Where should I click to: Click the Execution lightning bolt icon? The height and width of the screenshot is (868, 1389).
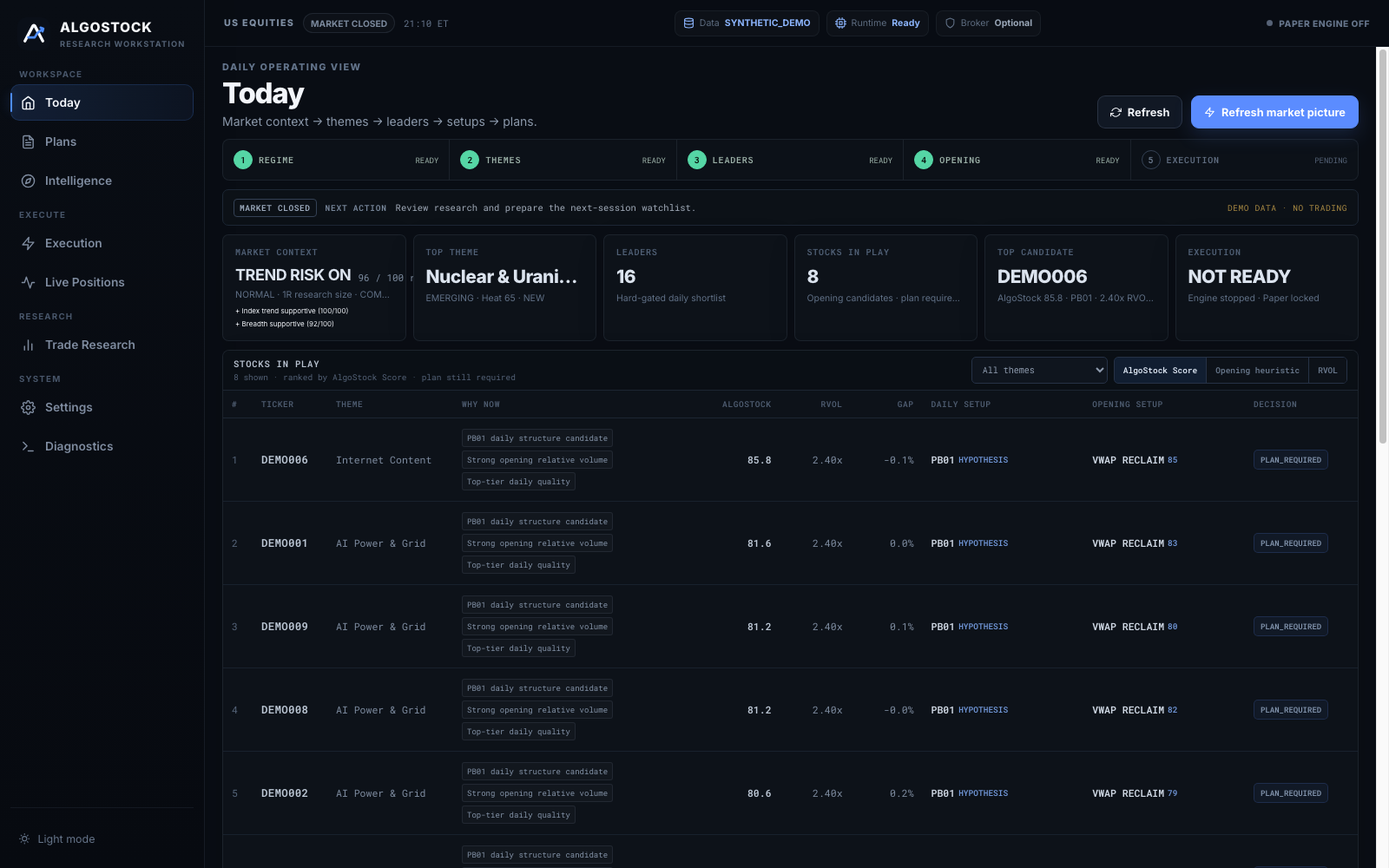pyautogui.click(x=29, y=244)
